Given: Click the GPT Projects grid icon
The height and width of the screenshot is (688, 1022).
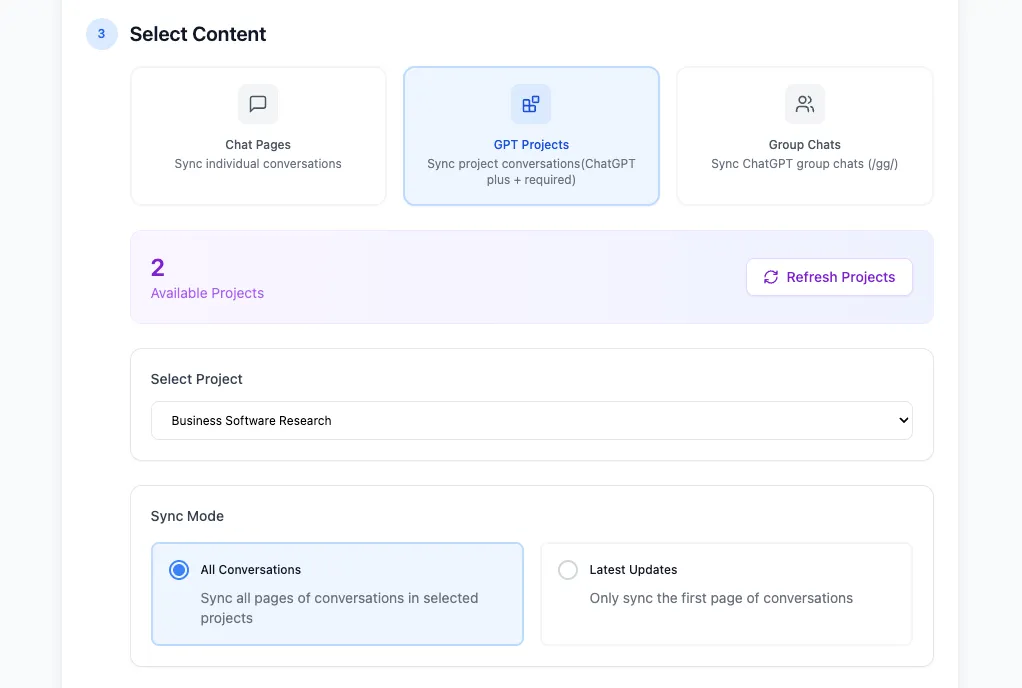Looking at the screenshot, I should click(531, 104).
